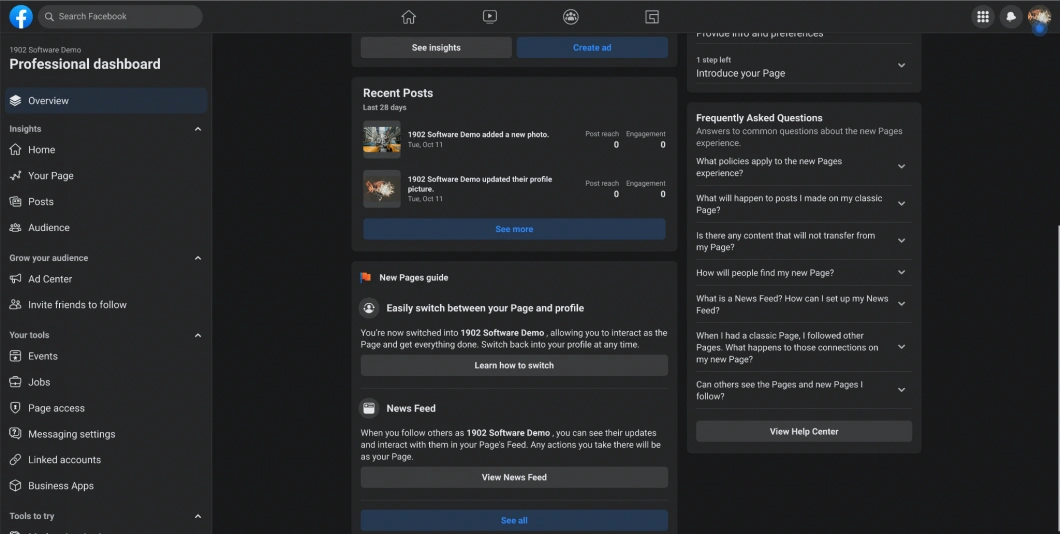Click the View News Feed button
The image size is (1060, 534).
click(x=514, y=477)
